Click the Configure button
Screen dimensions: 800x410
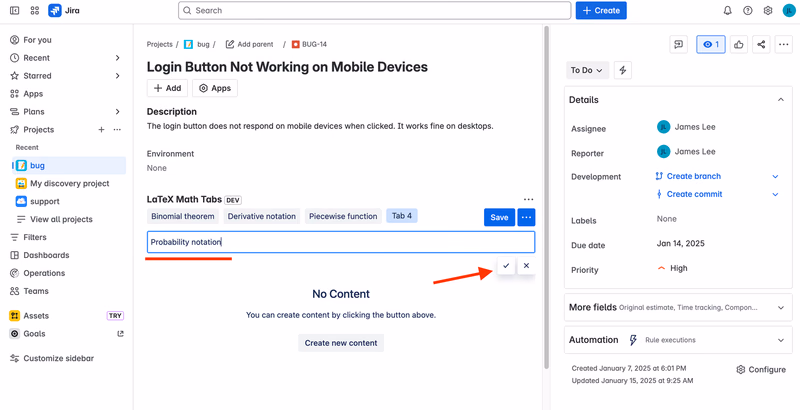tap(761, 370)
